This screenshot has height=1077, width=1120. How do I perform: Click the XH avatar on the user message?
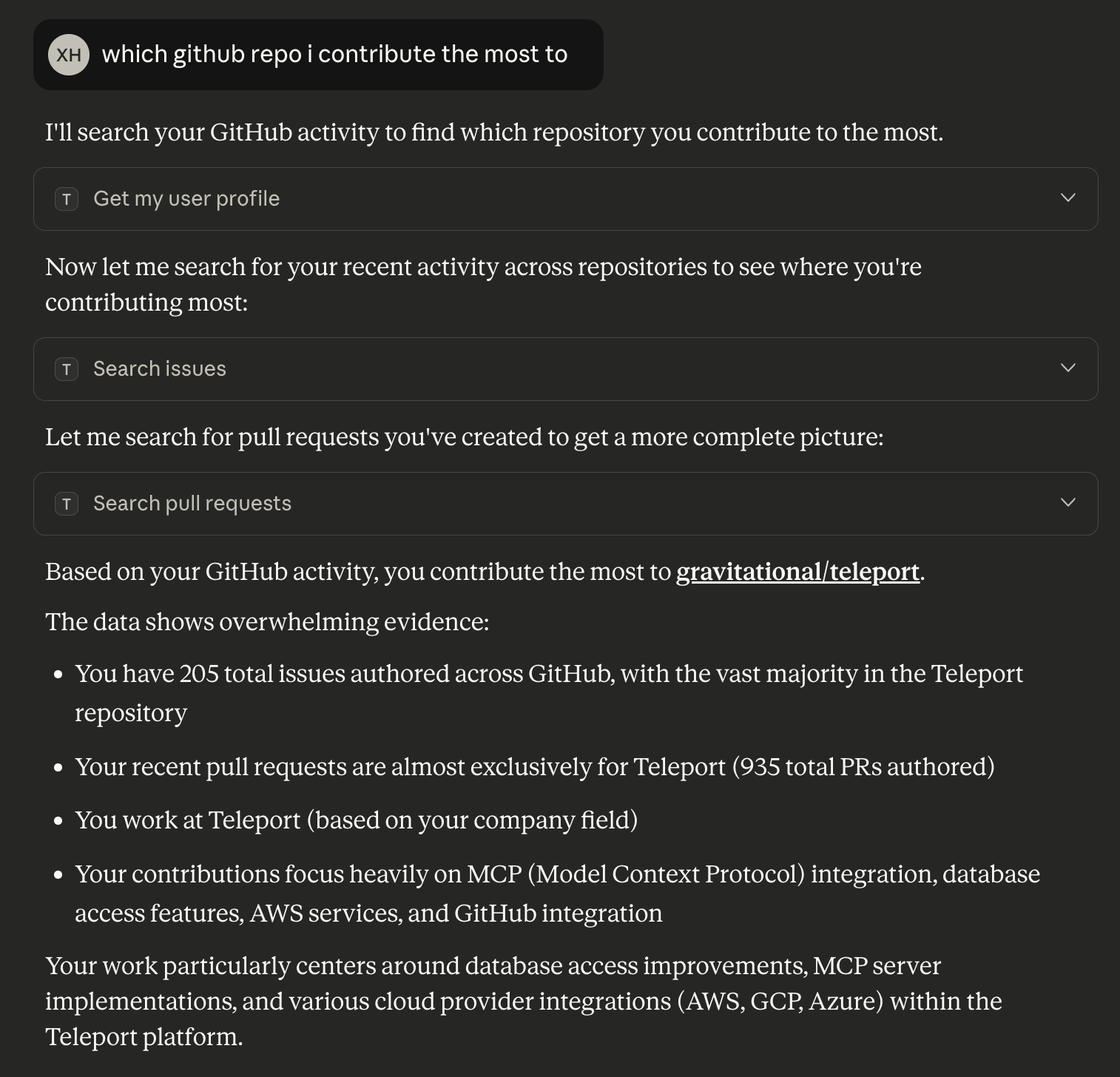point(69,54)
